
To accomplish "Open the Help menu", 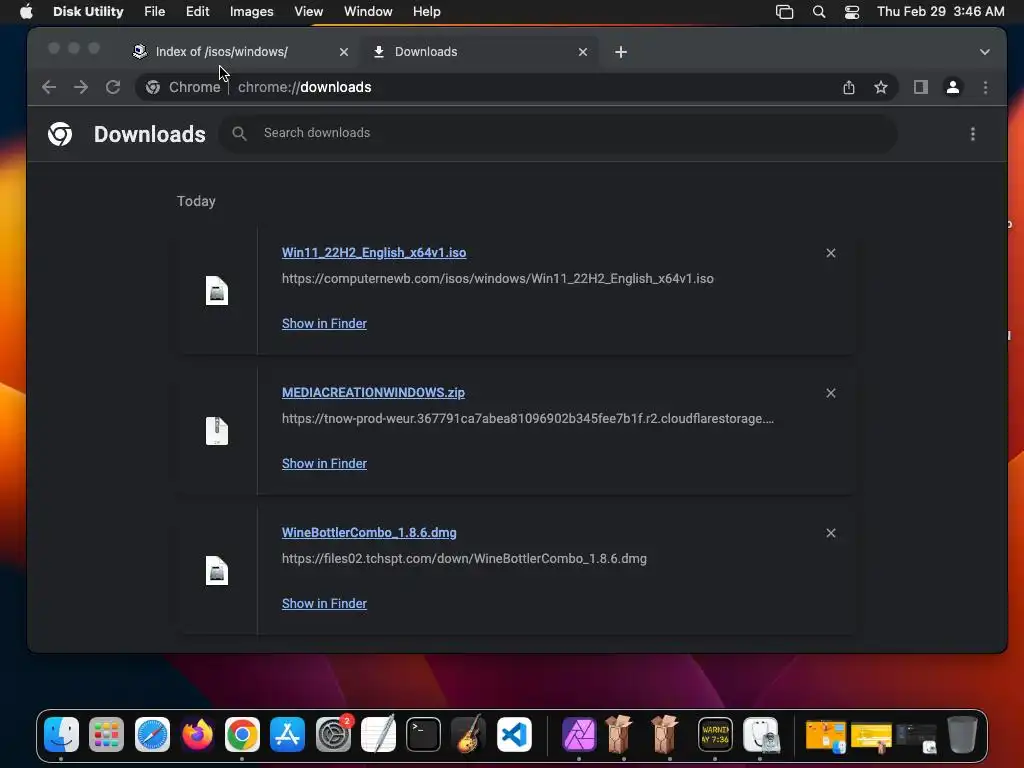I will pyautogui.click(x=426, y=12).
